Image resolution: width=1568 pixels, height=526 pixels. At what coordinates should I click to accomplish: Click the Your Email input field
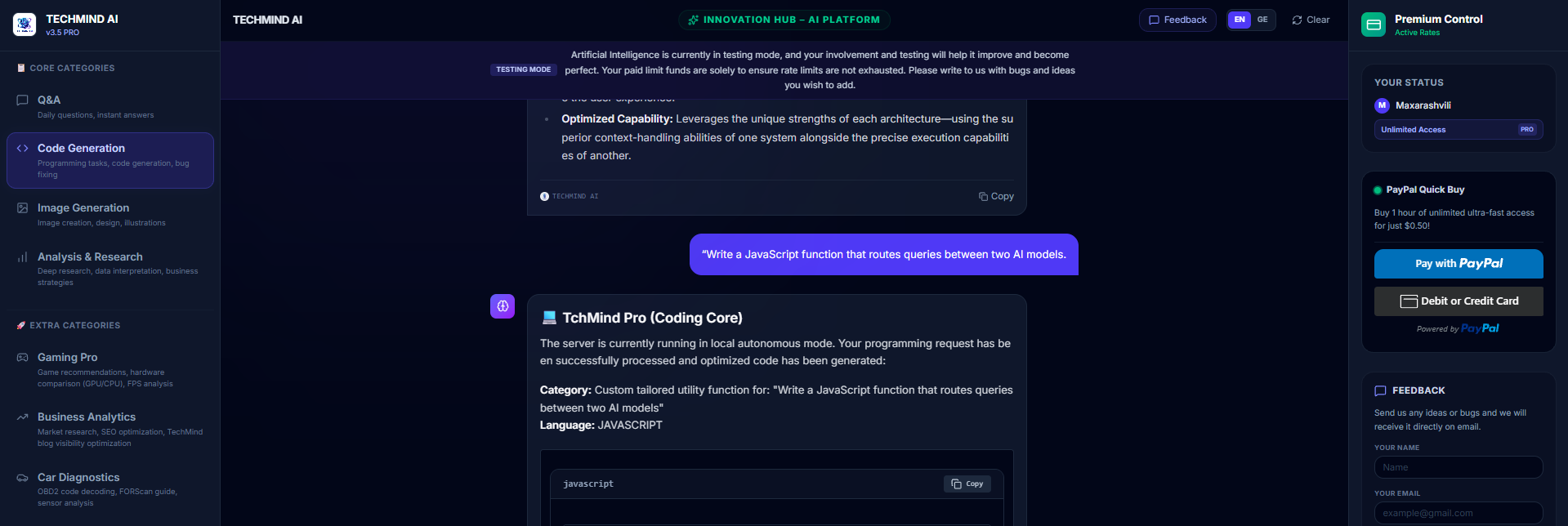(1459, 513)
